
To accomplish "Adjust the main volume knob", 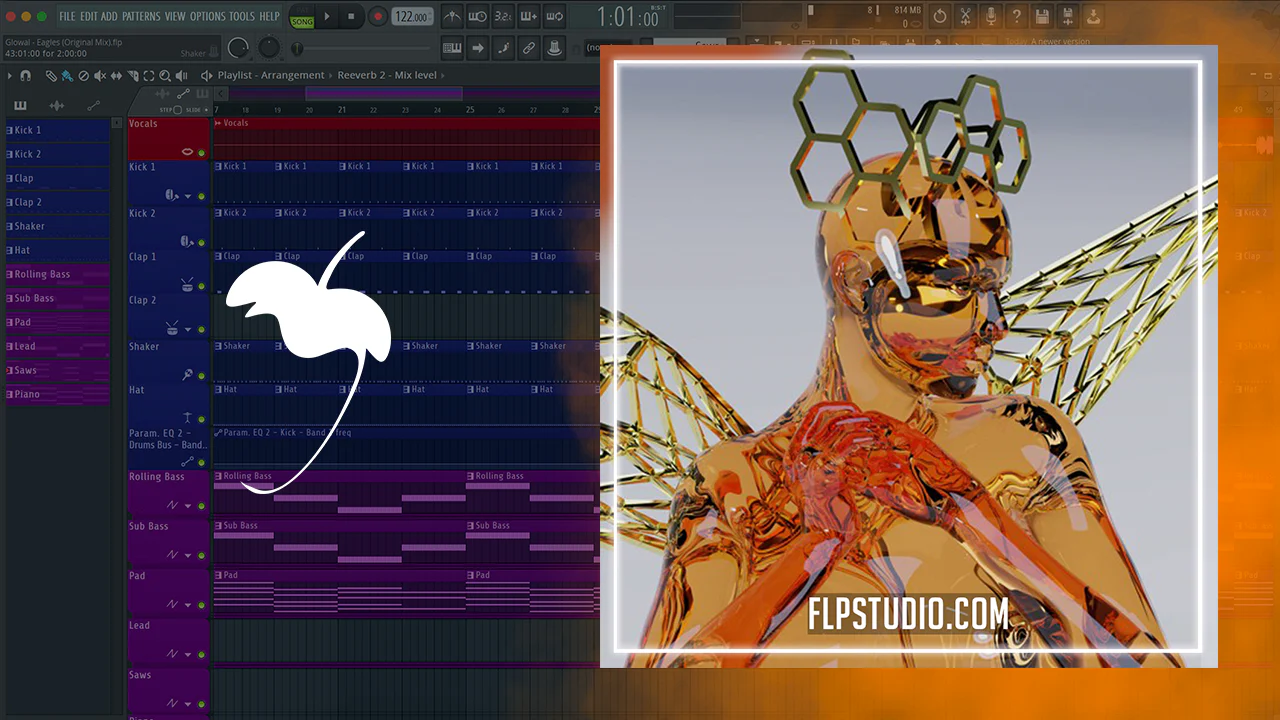I will click(x=238, y=47).
